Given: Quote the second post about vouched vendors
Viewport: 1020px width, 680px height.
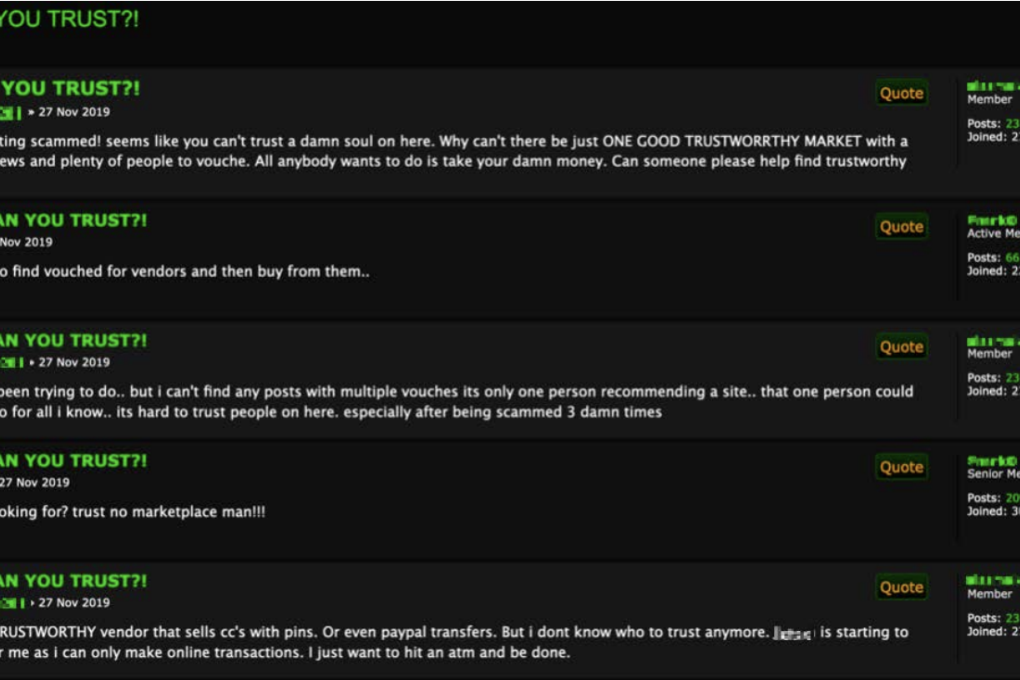Looking at the screenshot, I should [x=900, y=227].
